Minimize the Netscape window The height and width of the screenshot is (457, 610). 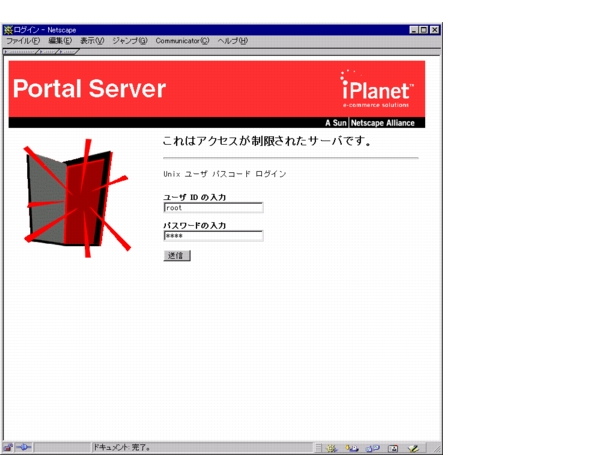pos(414,30)
